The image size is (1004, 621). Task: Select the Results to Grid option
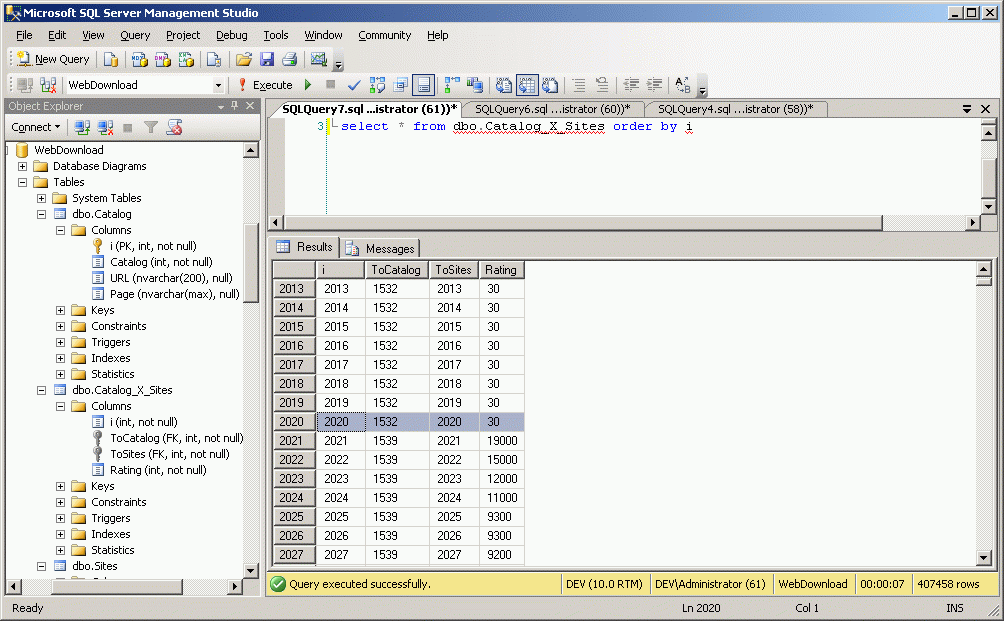click(x=527, y=85)
